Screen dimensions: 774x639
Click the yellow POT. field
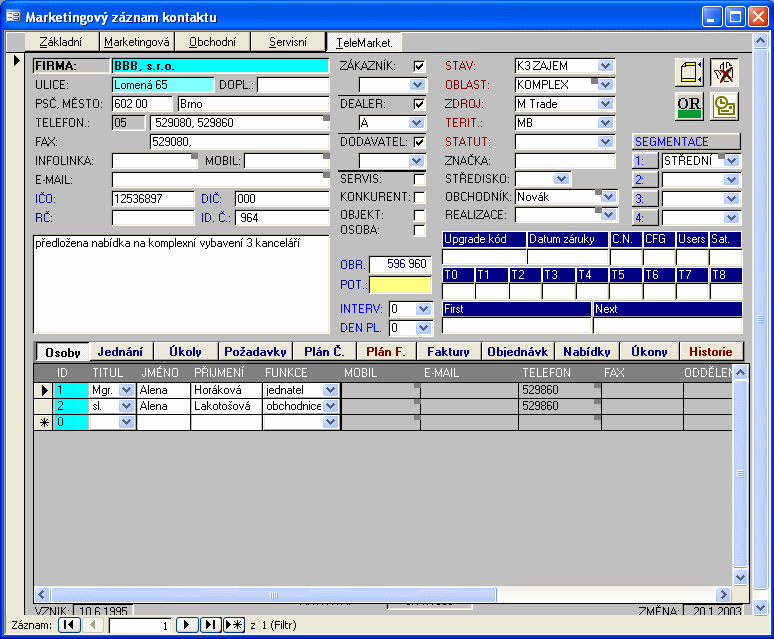(400, 285)
